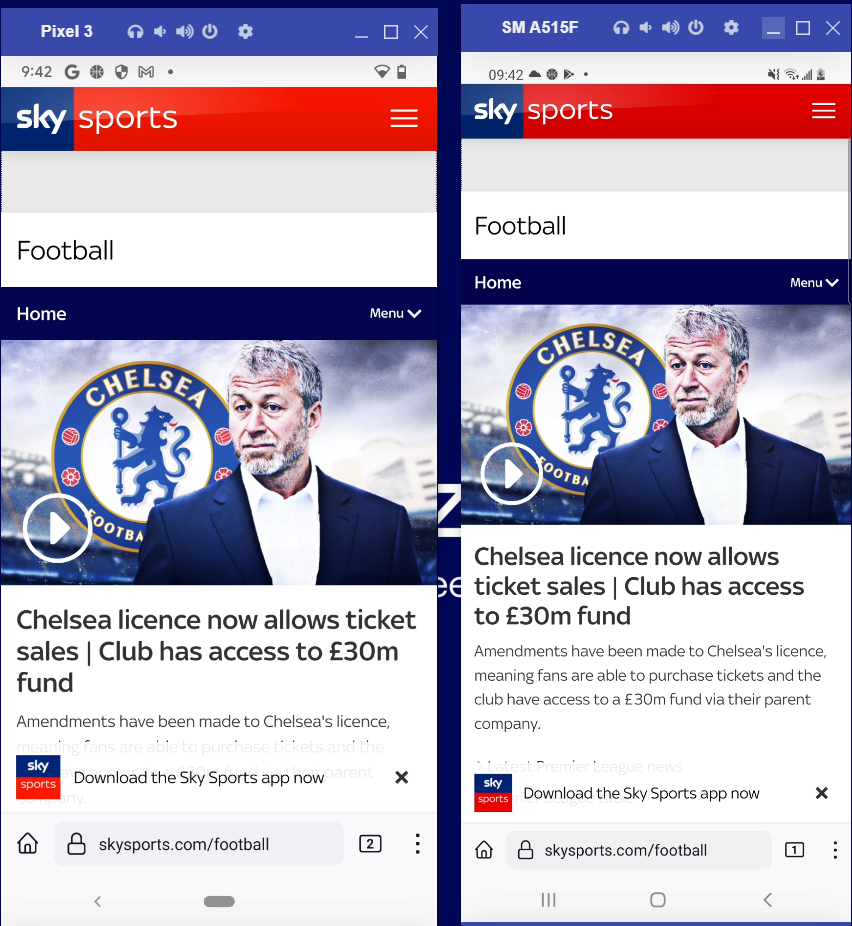Image resolution: width=852 pixels, height=926 pixels.
Task: Open tab switcher showing 1 tab on SM A515F
Action: [794, 850]
